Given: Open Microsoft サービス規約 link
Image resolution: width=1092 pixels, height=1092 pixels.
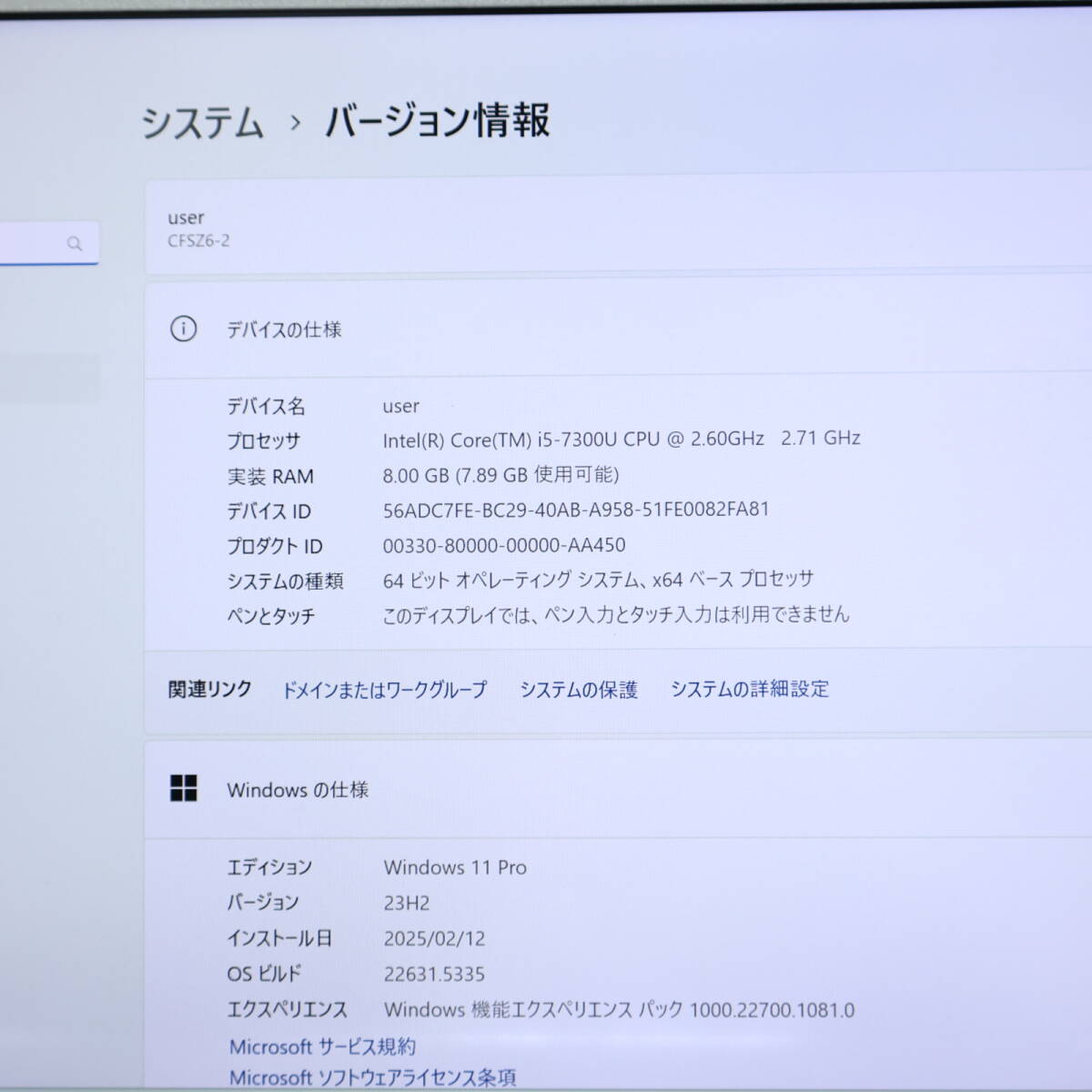Looking at the screenshot, I should (322, 1046).
